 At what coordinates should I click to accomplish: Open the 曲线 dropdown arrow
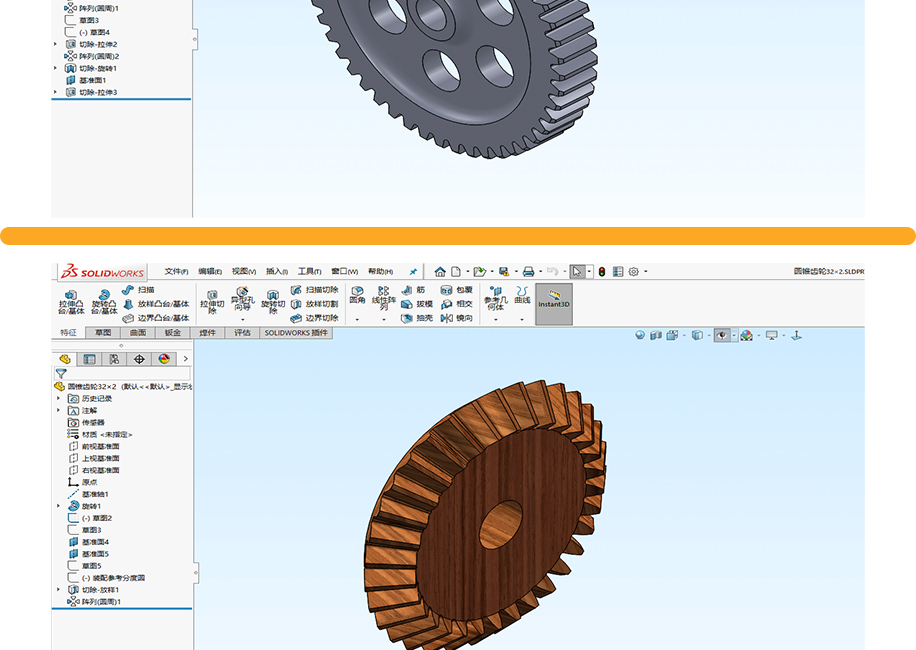522,319
